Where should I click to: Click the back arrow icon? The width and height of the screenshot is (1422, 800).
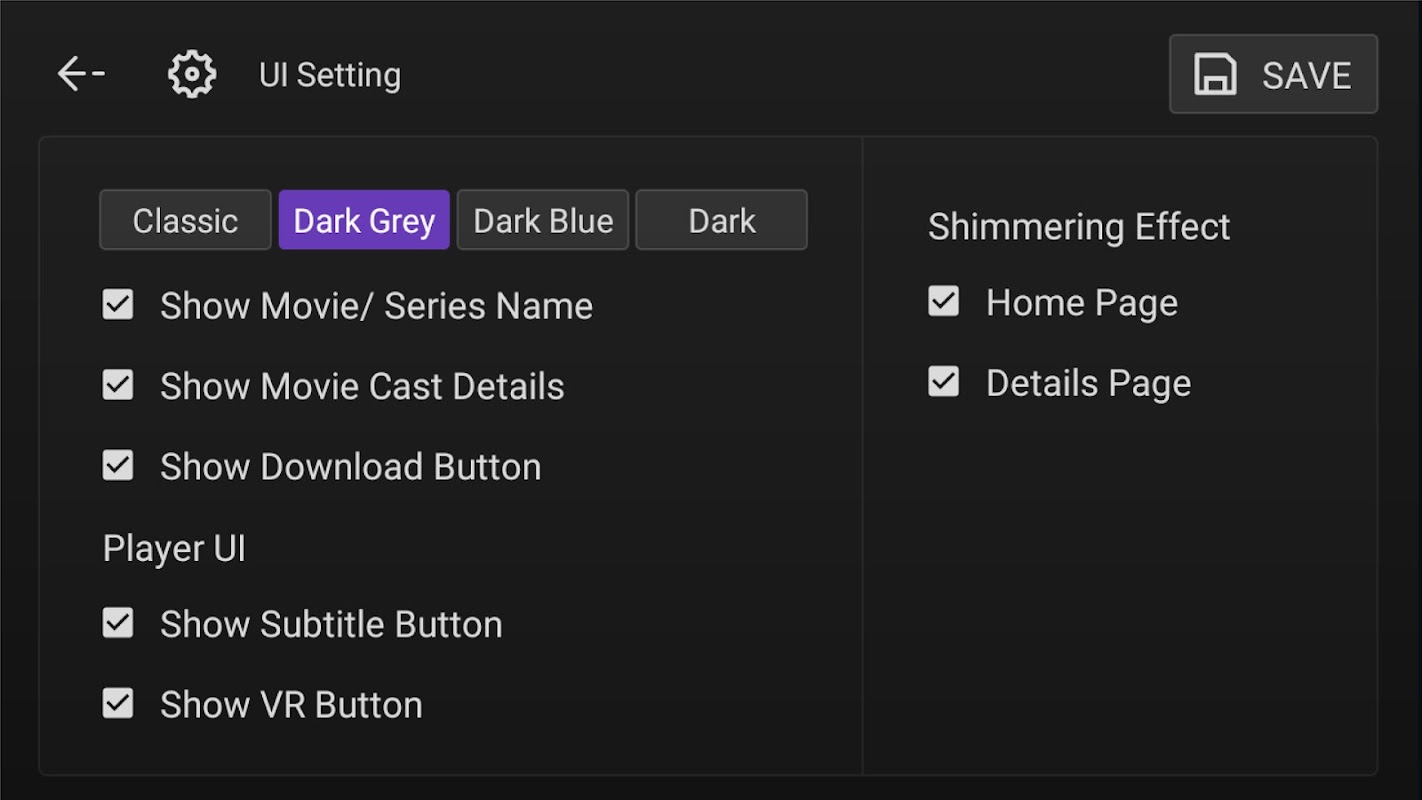tap(80, 74)
